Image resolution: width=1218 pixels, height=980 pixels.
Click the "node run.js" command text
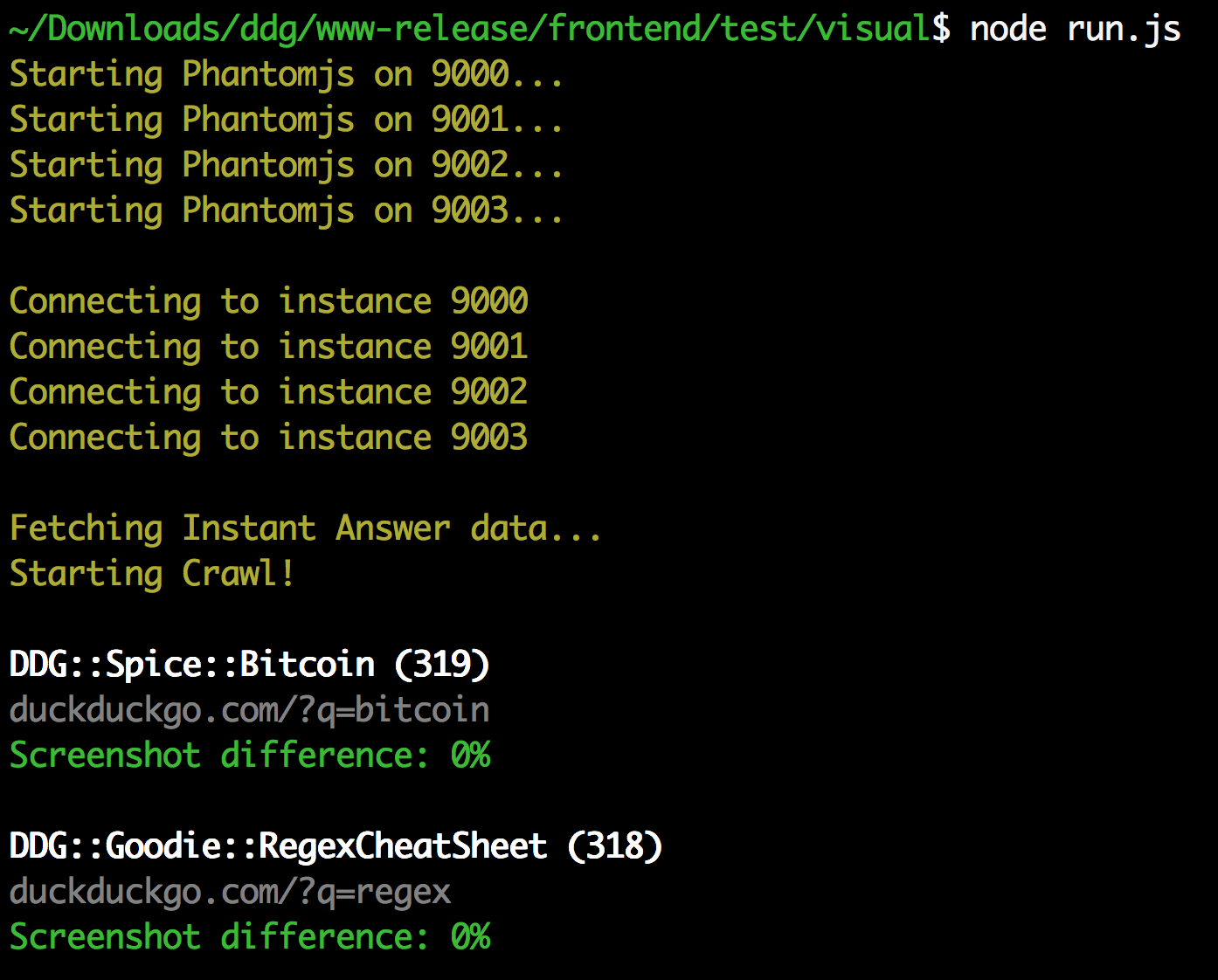point(1076,30)
